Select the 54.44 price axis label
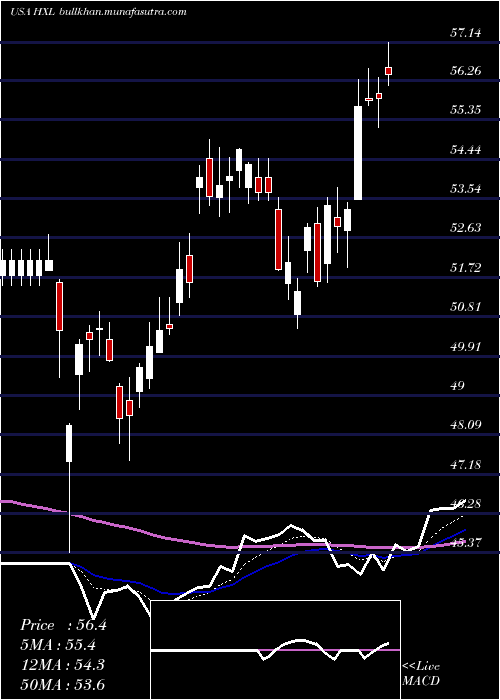 click(x=466, y=150)
